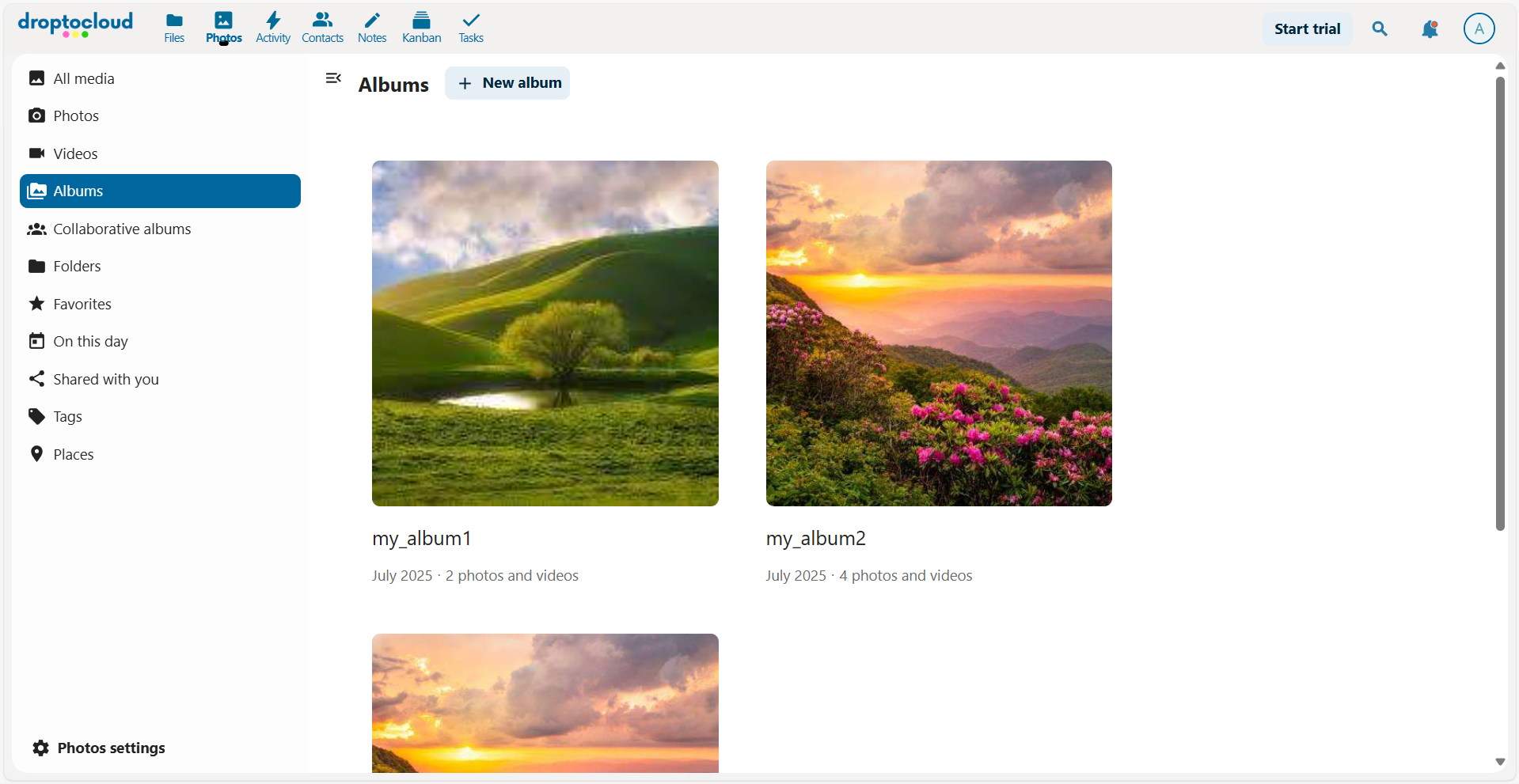This screenshot has height=784, width=1519.
Task: Open Places in sidebar
Action: coord(73,455)
